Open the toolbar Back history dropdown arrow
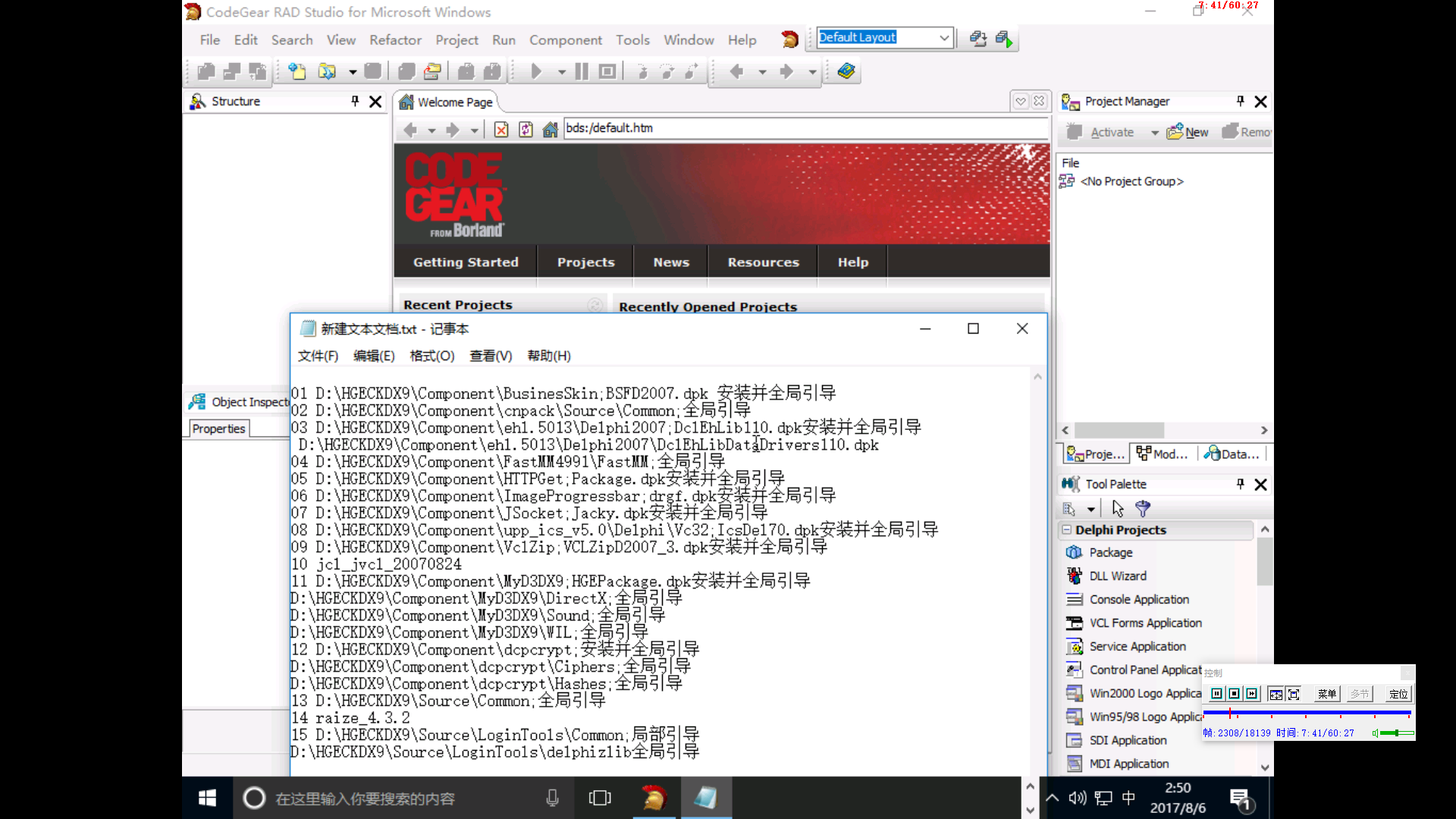The height and width of the screenshot is (819, 1456). click(762, 72)
